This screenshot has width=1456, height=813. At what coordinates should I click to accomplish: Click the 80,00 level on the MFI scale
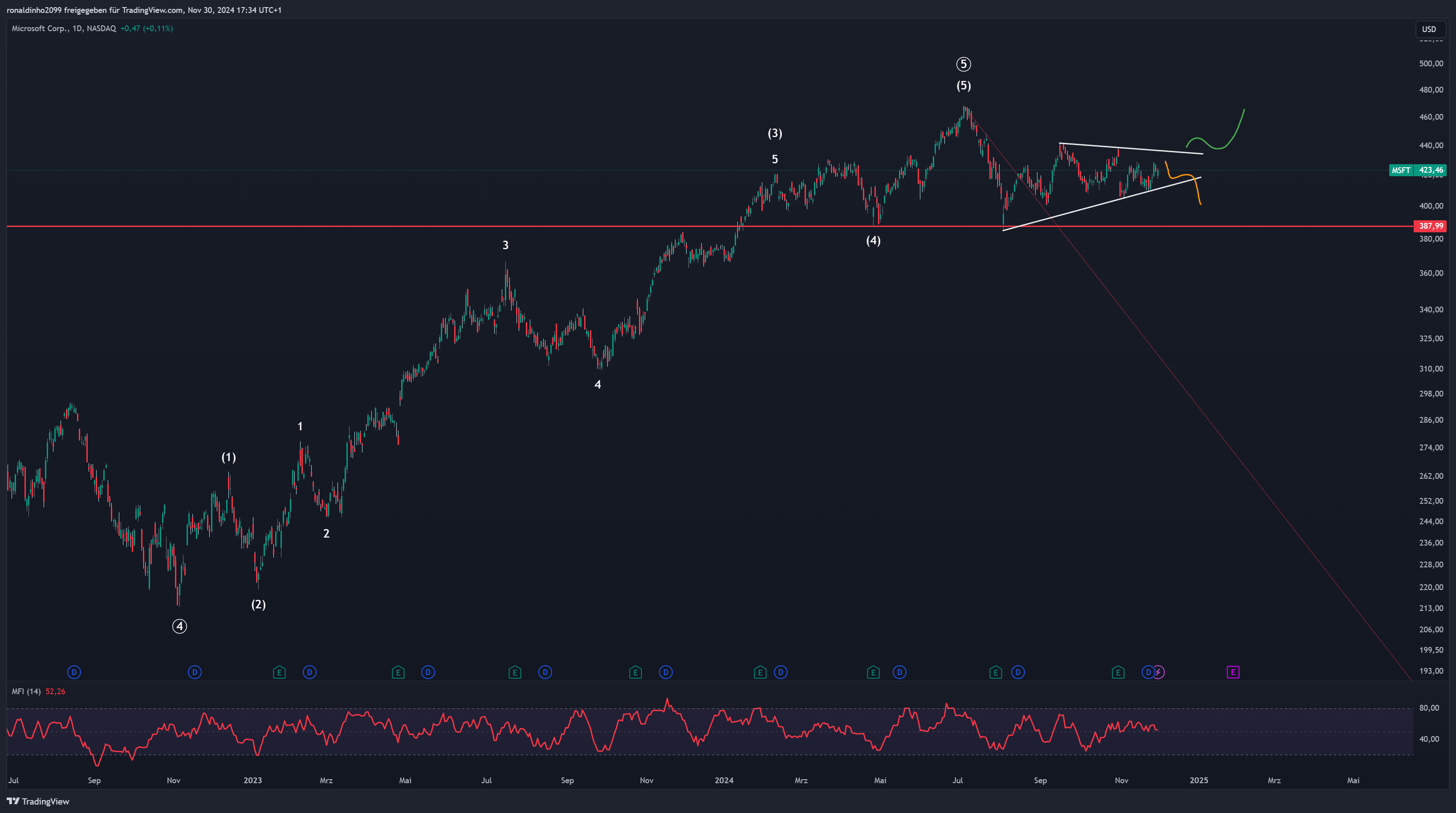tap(1429, 708)
